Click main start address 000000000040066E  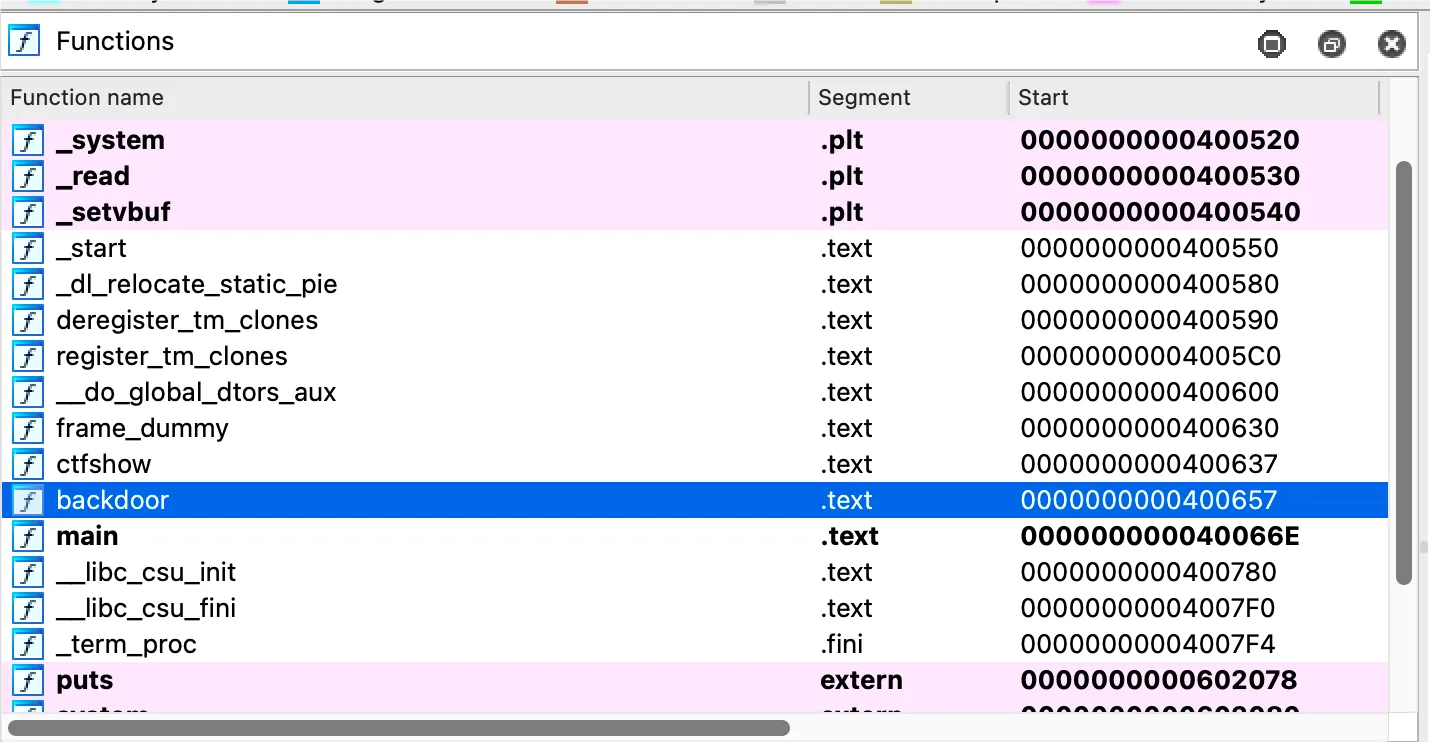1160,537
